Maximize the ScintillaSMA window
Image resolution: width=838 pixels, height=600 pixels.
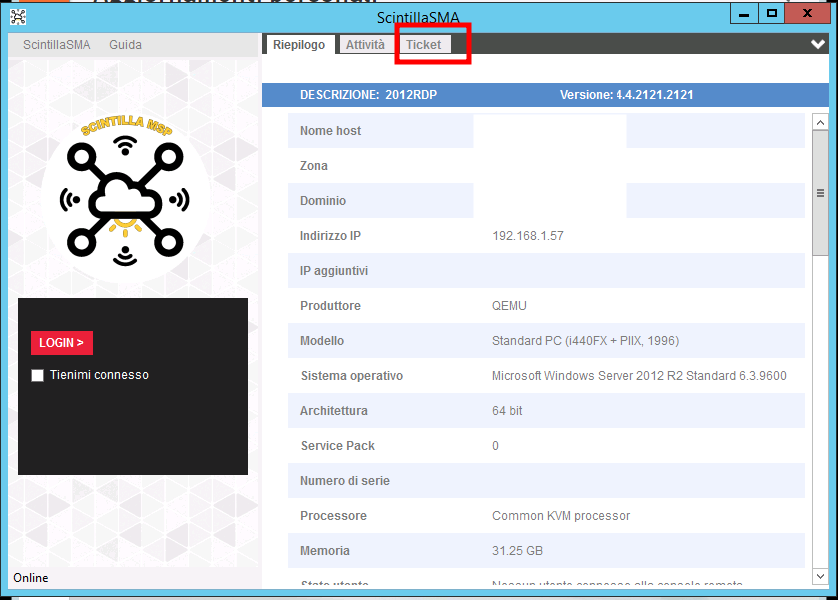pyautogui.click(x=771, y=13)
